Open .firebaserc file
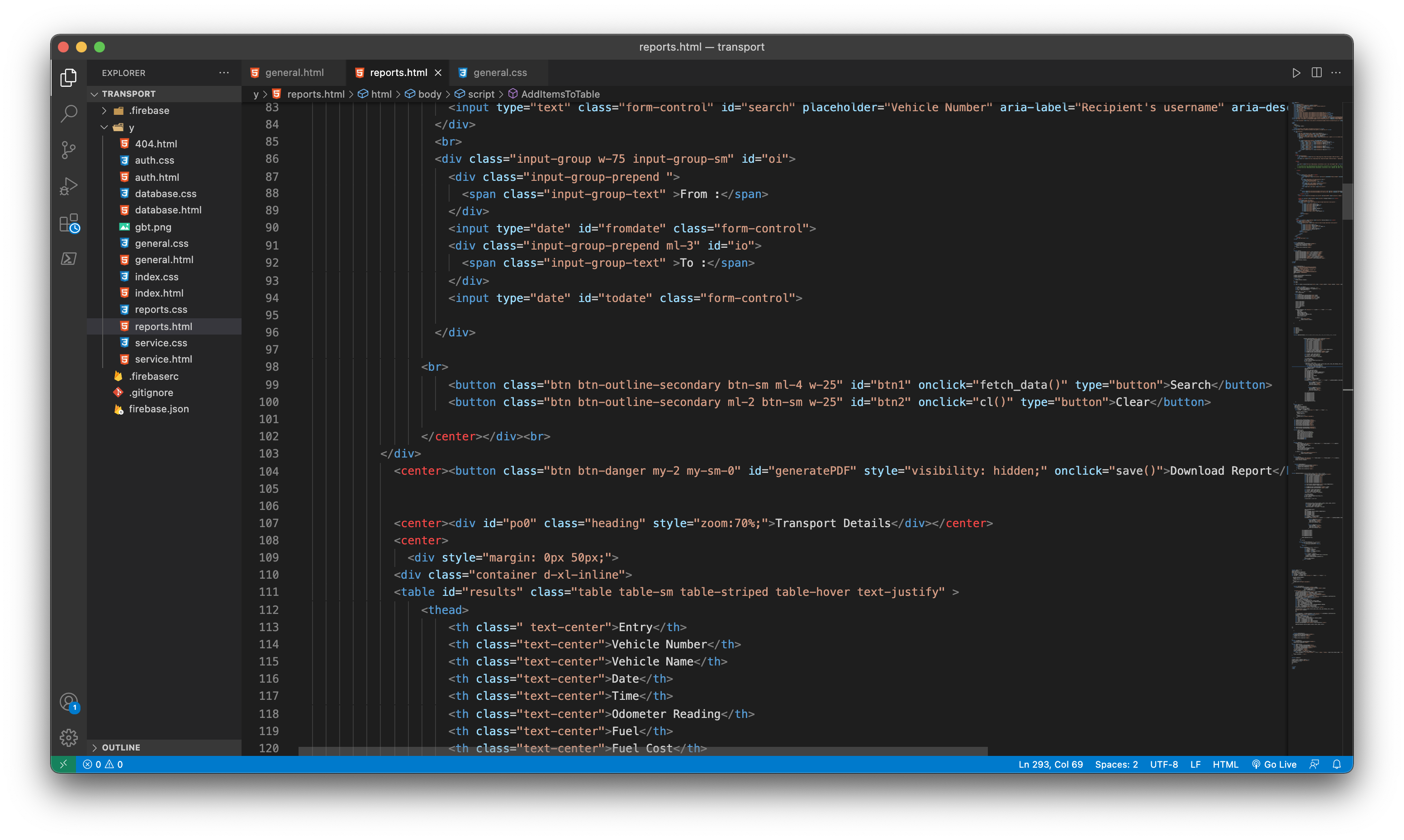This screenshot has width=1404, height=840. click(x=164, y=377)
